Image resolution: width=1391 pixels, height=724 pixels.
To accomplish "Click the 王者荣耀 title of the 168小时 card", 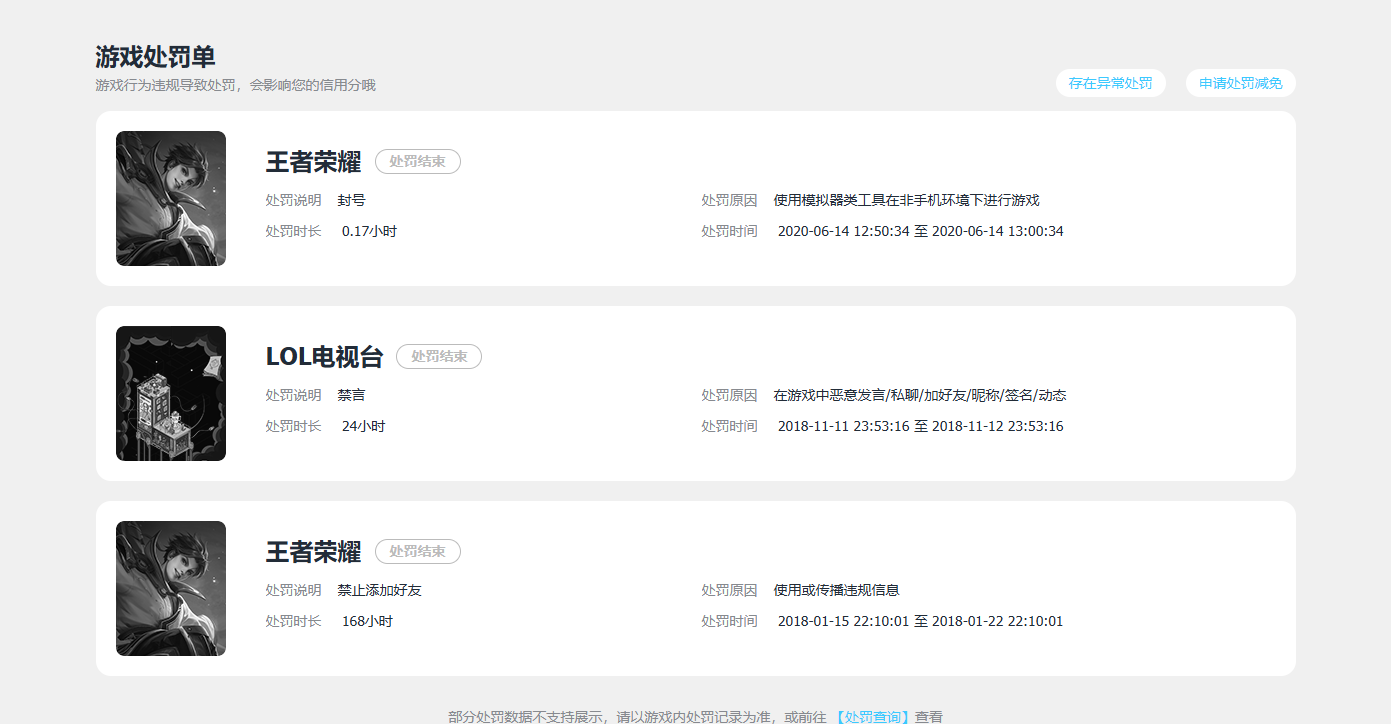I will coord(313,551).
